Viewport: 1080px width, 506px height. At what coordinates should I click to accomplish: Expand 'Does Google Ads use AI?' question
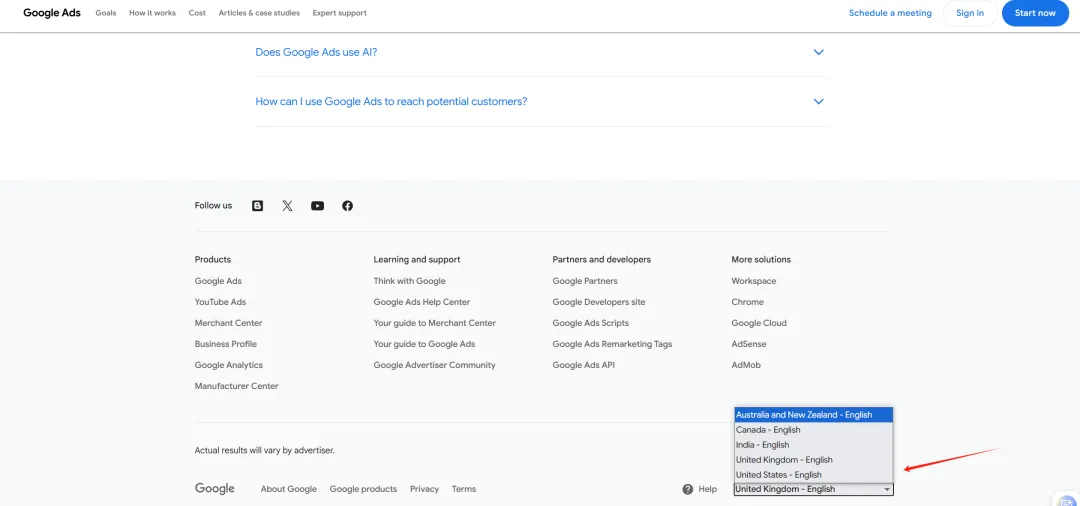click(x=542, y=52)
